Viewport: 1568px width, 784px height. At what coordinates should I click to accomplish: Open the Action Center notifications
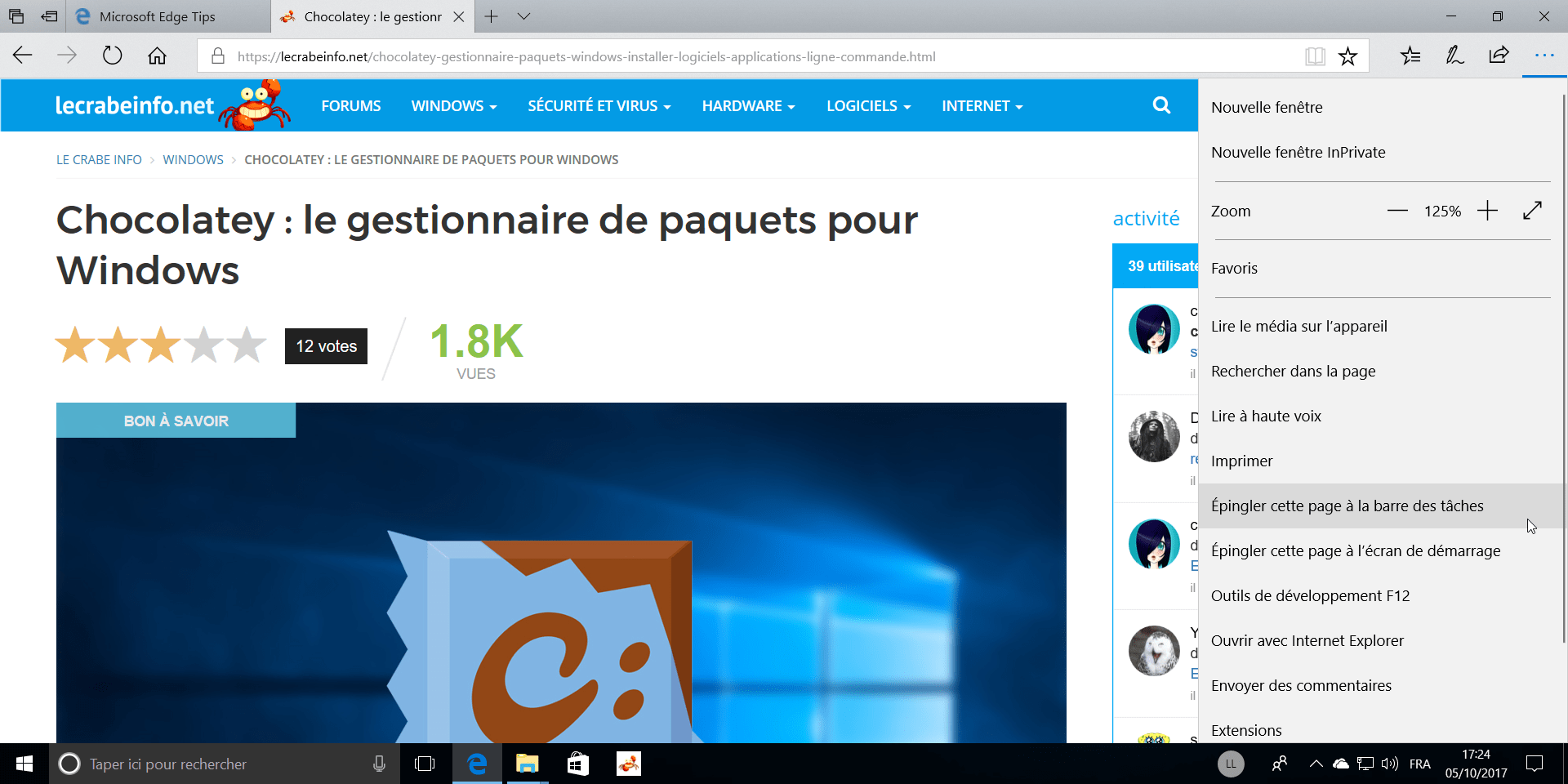(x=1535, y=764)
